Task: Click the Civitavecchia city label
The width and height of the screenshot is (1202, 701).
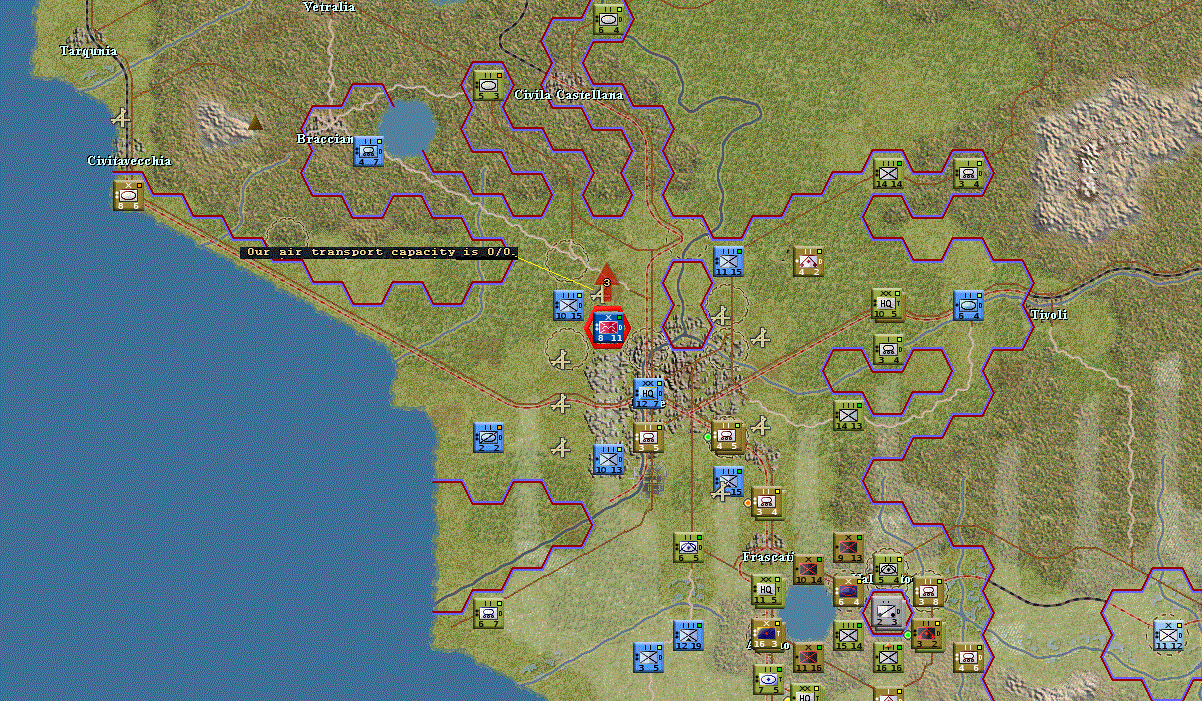Action: (x=130, y=161)
